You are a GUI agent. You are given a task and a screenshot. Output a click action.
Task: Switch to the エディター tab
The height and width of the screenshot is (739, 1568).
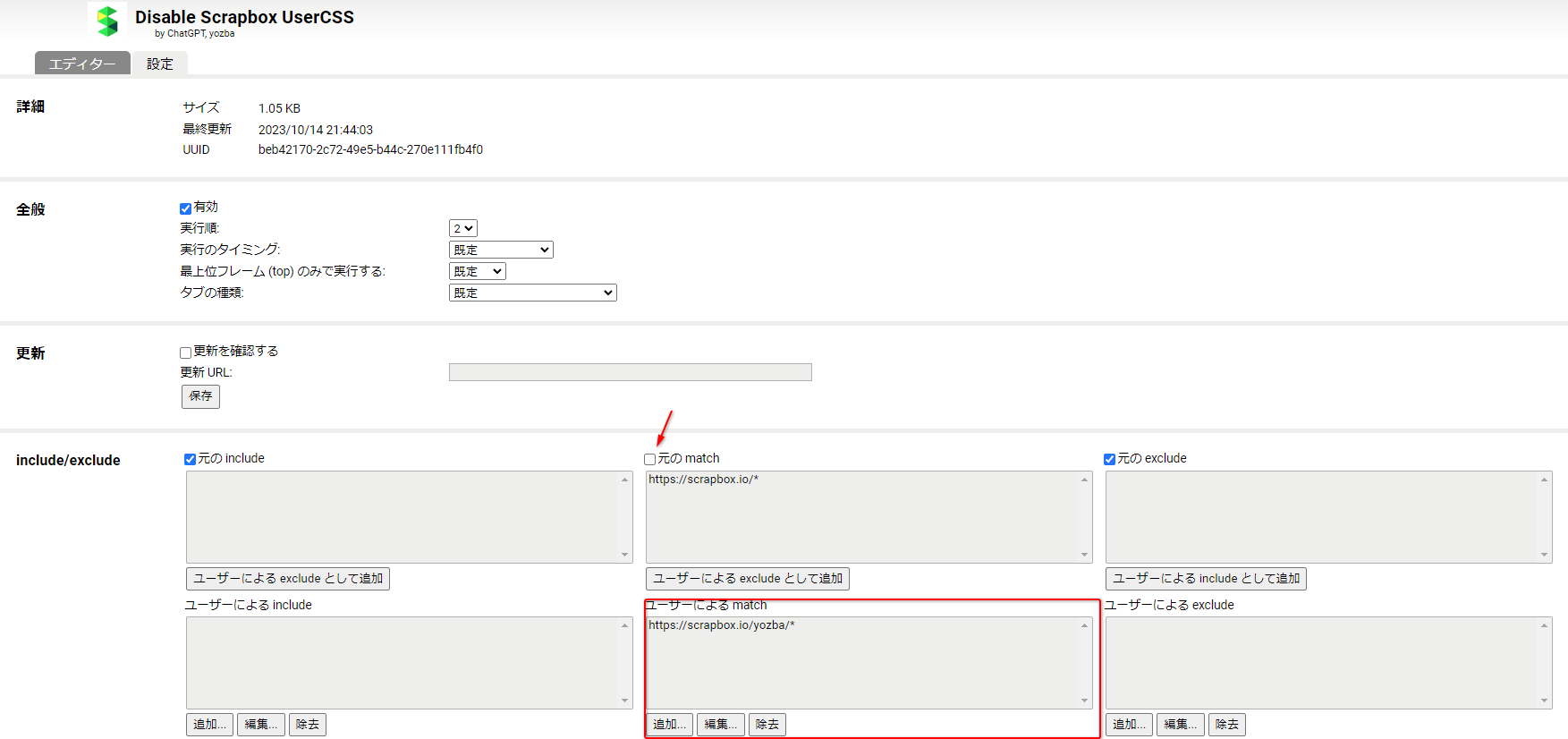(x=82, y=64)
